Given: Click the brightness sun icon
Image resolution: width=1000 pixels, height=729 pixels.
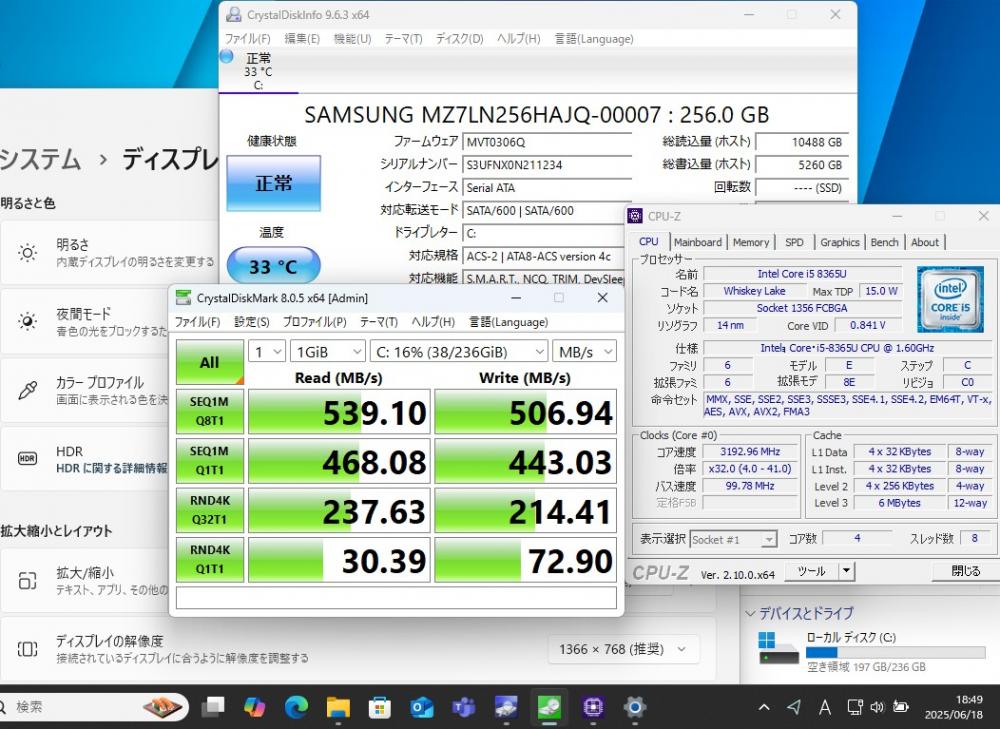Looking at the screenshot, I should (27, 253).
